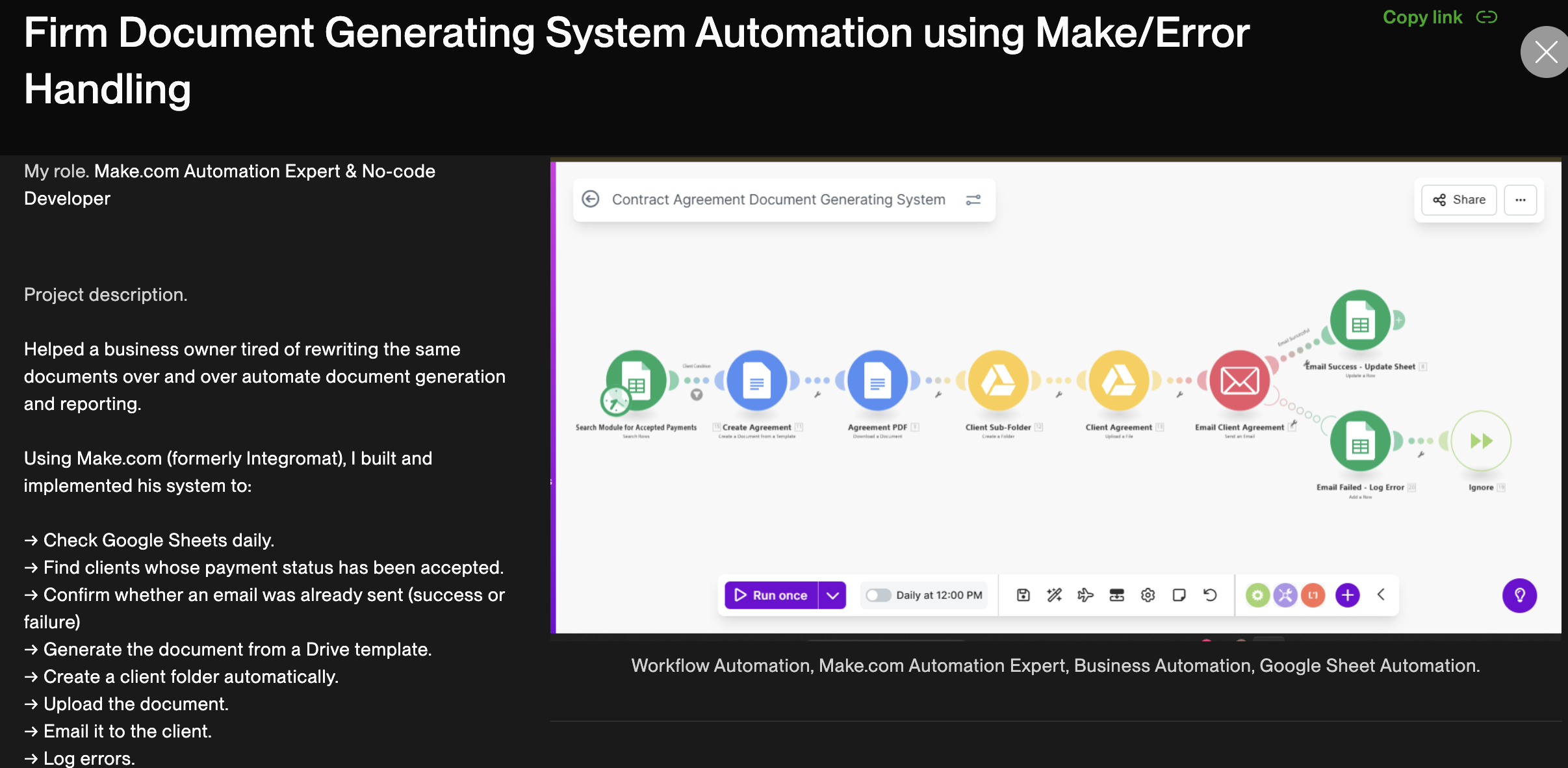Open the purple lightbulb help button

tap(1519, 595)
